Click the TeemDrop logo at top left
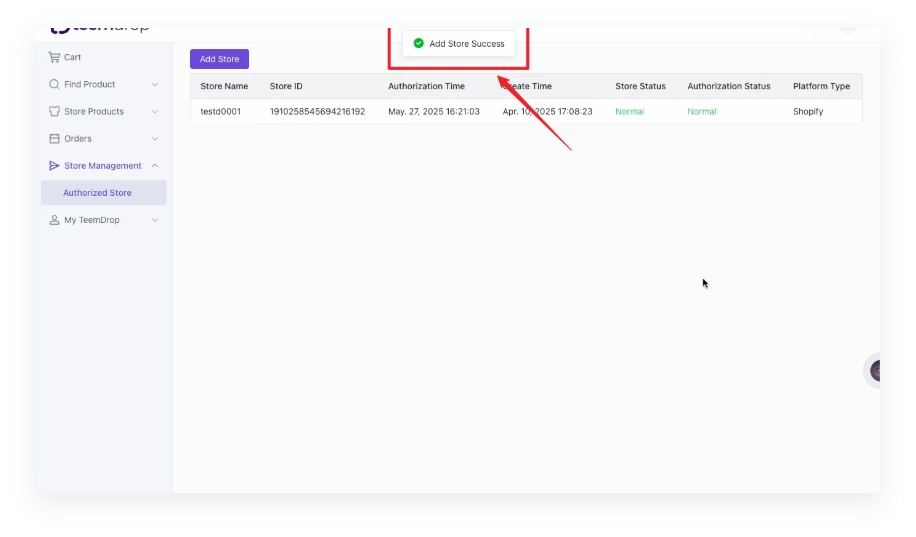The height and width of the screenshot is (537, 916). point(100,27)
